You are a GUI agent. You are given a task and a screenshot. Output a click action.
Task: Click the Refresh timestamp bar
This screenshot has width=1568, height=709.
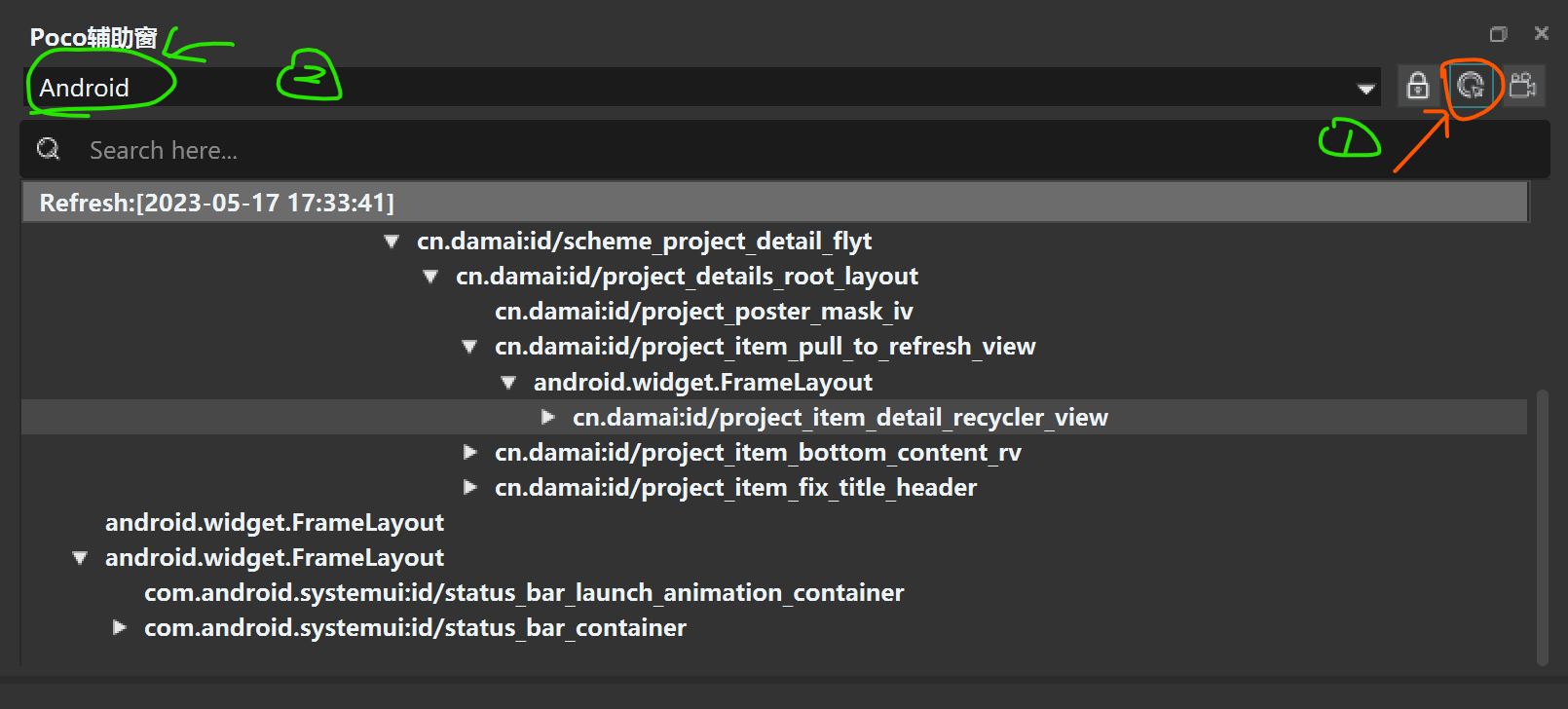[x=775, y=203]
